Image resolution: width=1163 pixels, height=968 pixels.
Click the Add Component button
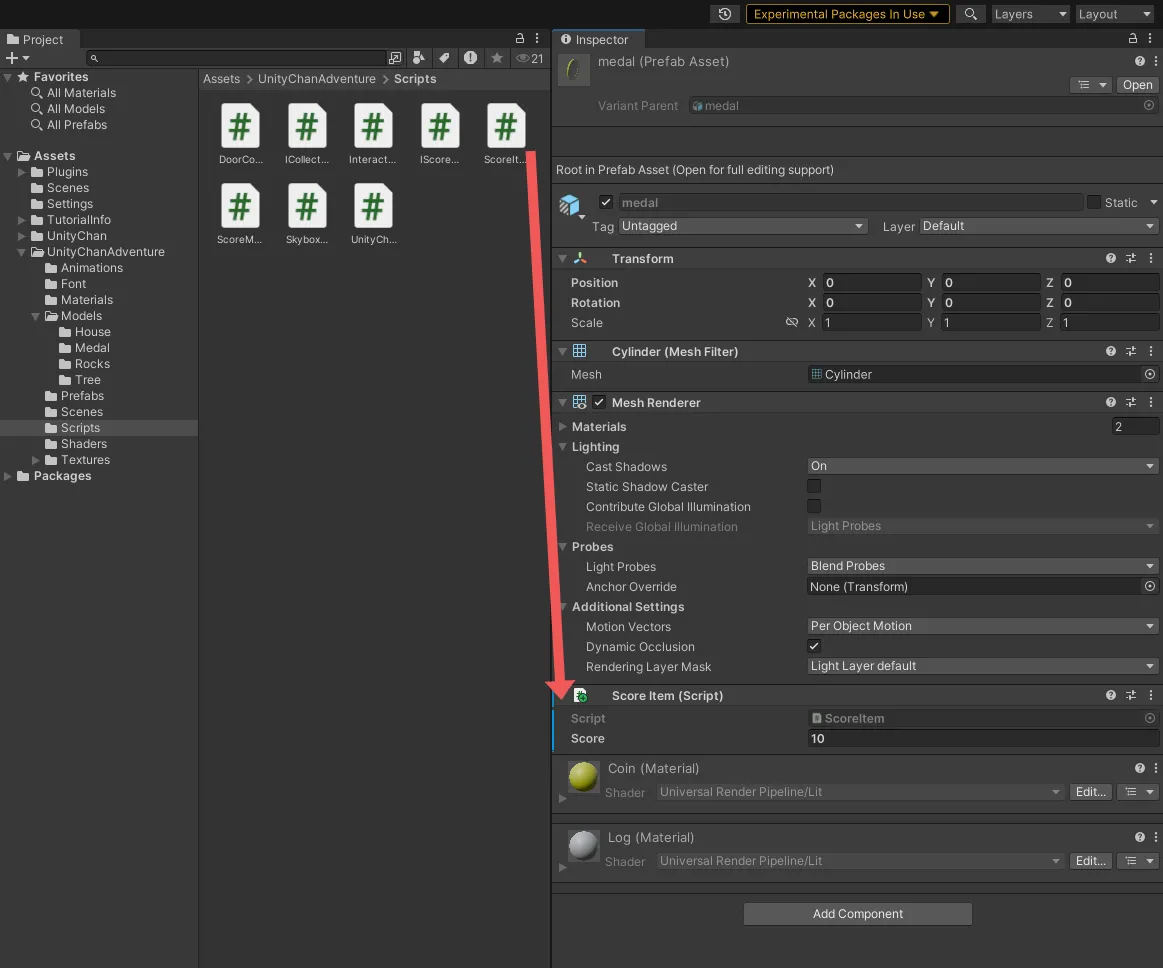[857, 914]
